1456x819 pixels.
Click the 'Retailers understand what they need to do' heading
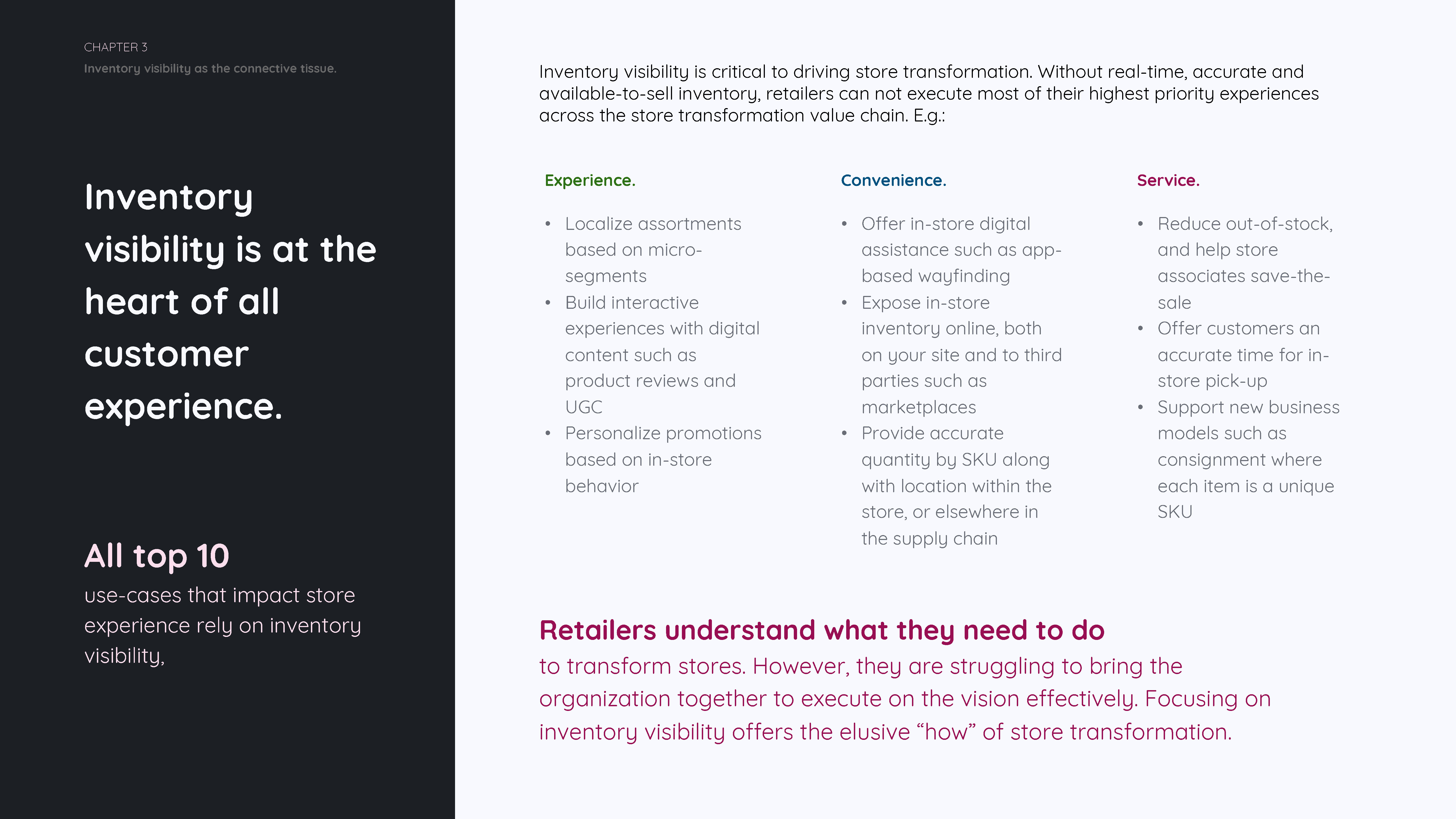point(822,630)
